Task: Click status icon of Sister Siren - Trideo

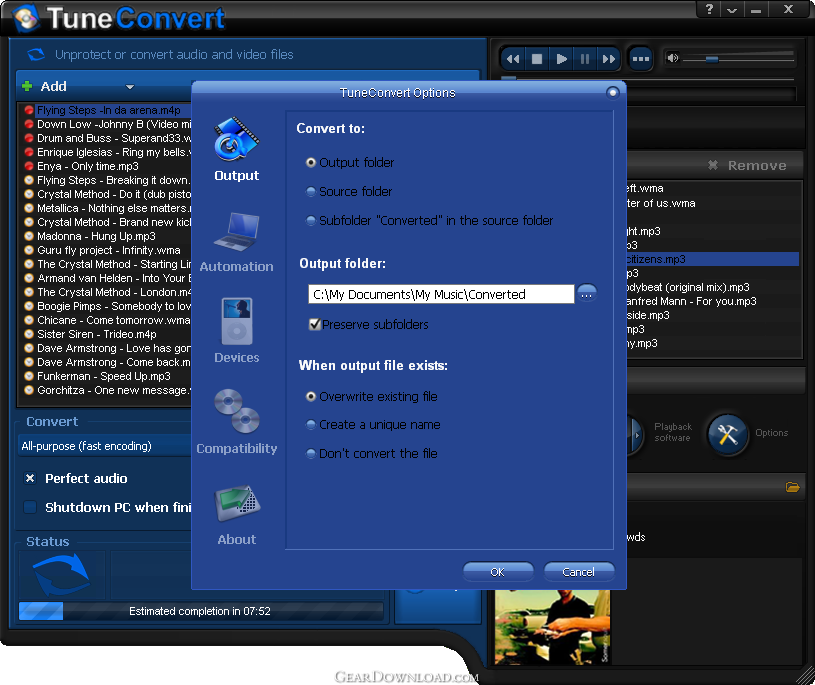Action: point(29,334)
